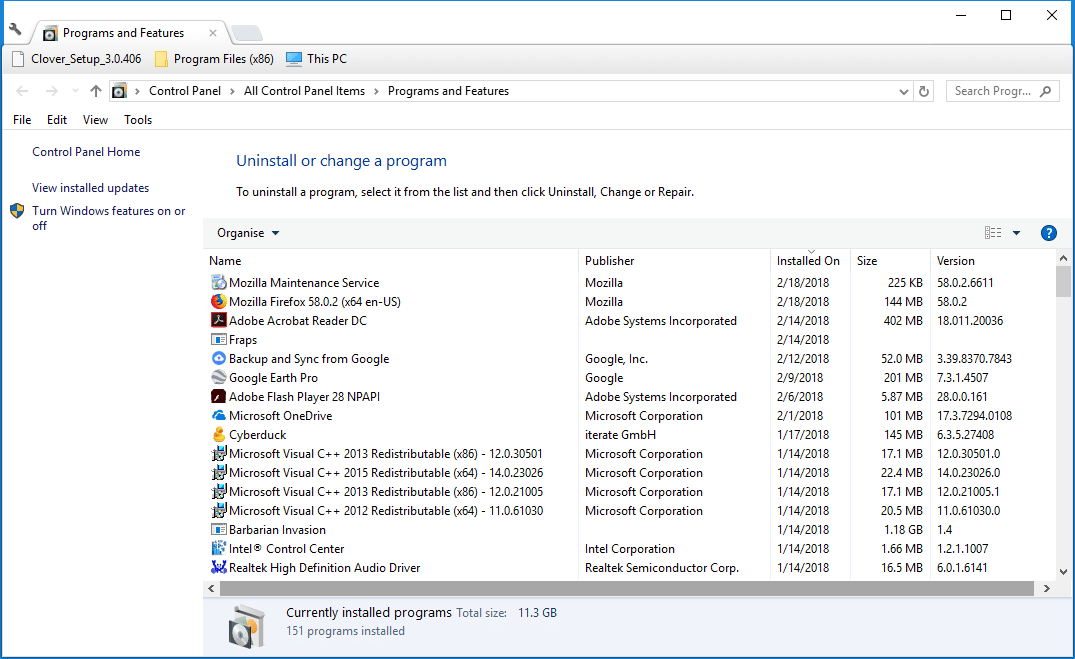The image size is (1075, 659).
Task: Select the Adobe Acrobat Reader DC icon
Action: click(x=219, y=320)
